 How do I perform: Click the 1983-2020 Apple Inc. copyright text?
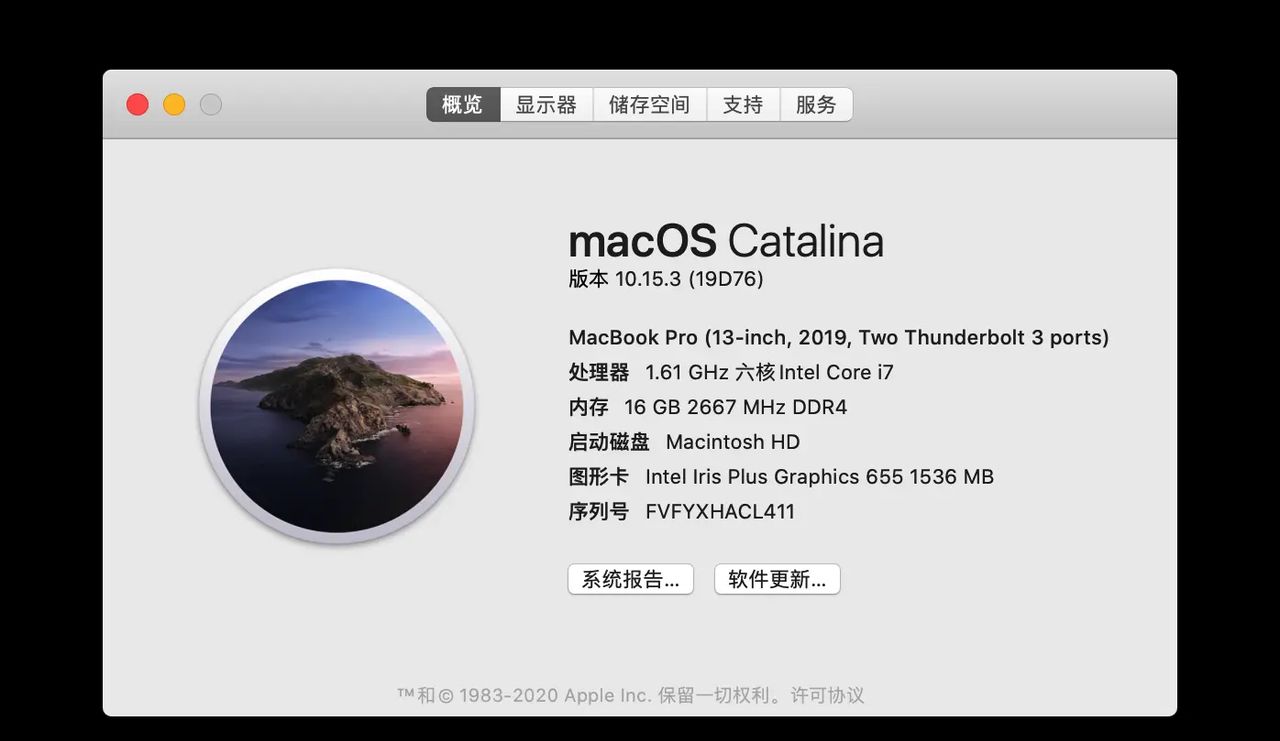click(556, 695)
